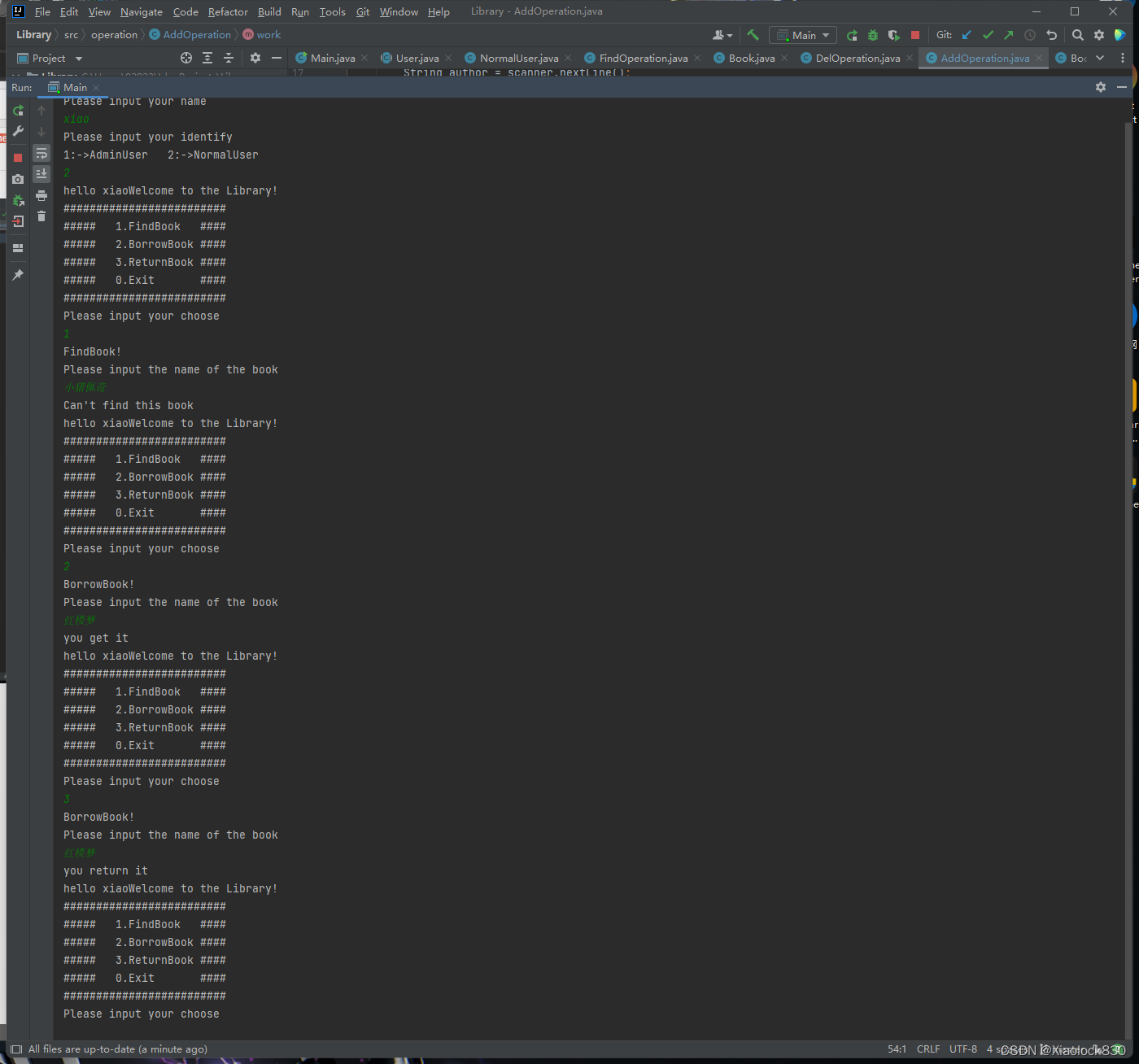Viewport: 1139px width, 1064px height.
Task: Commit changes with Git checkmark
Action: [x=988, y=35]
